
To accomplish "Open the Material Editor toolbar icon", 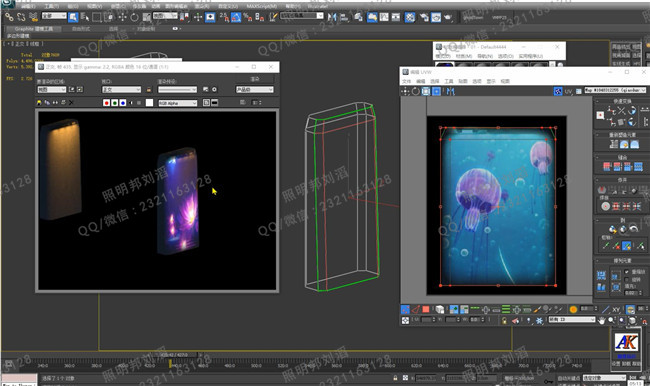I will 410,17.
